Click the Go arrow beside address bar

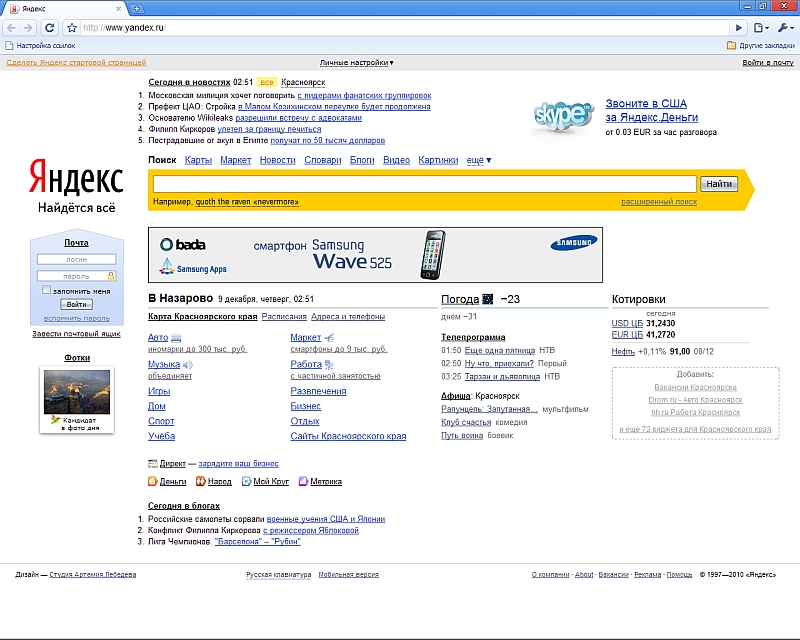point(738,28)
